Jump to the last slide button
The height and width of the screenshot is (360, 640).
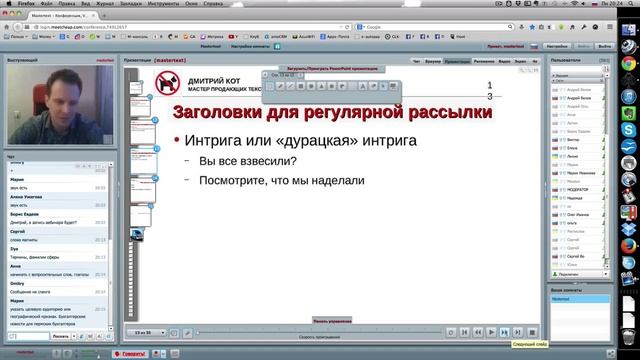518,333
